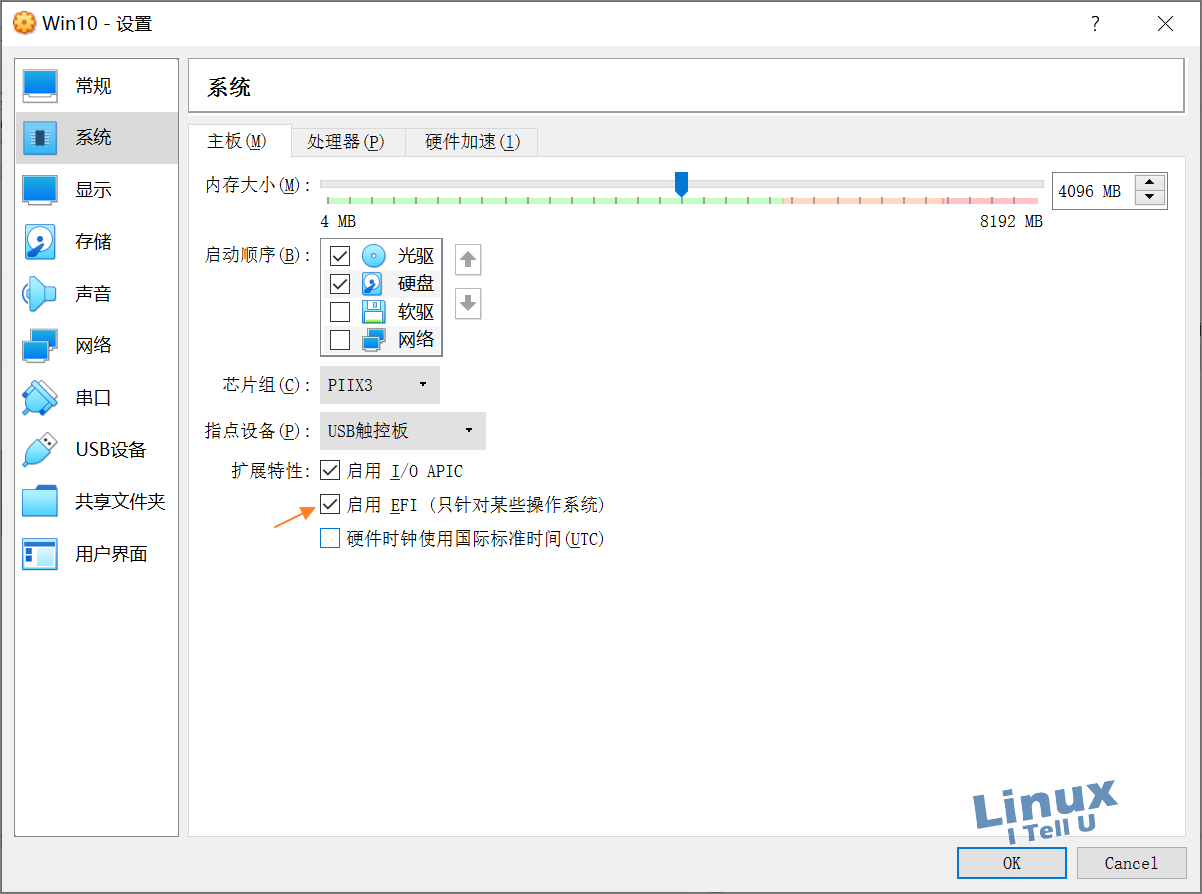The height and width of the screenshot is (894, 1202).
Task: Uncheck 硬盘 in boot order
Action: pos(340,284)
